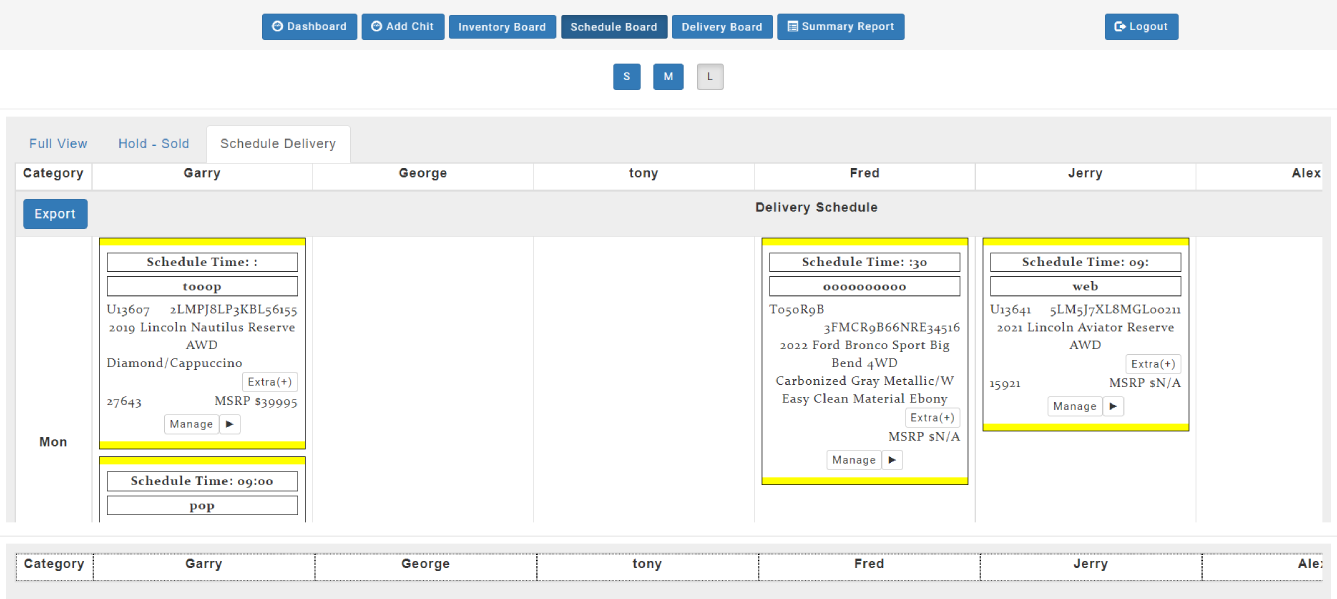Expand Extra(+) on the Ford Bronco card
This screenshot has height=599, width=1337.
coord(932,418)
